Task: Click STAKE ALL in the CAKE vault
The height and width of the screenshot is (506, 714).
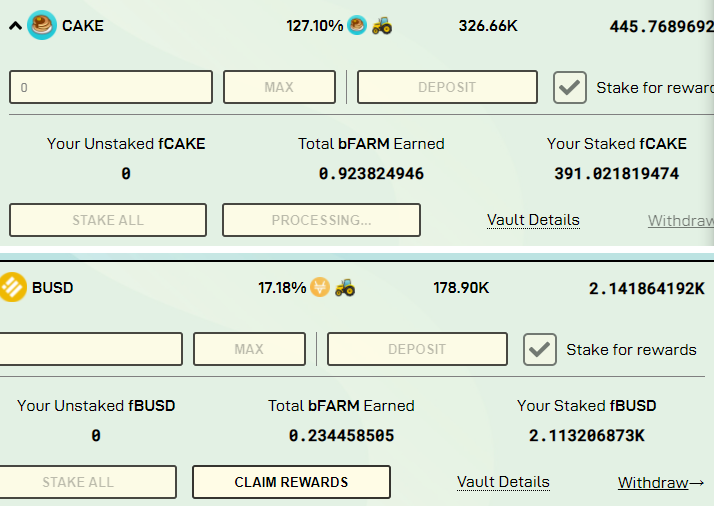Action: coord(108,220)
